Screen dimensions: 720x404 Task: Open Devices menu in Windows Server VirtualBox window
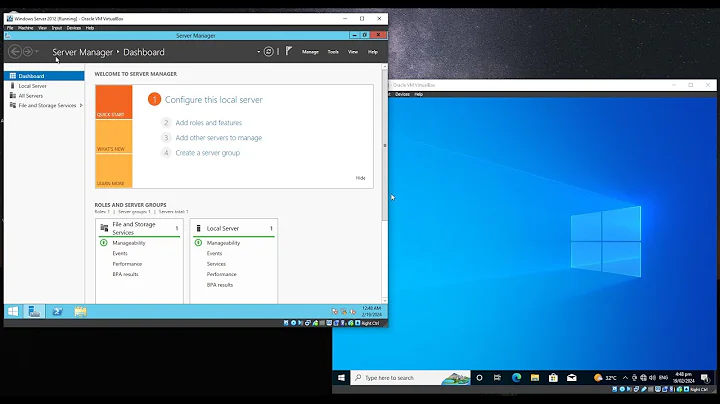click(x=73, y=28)
